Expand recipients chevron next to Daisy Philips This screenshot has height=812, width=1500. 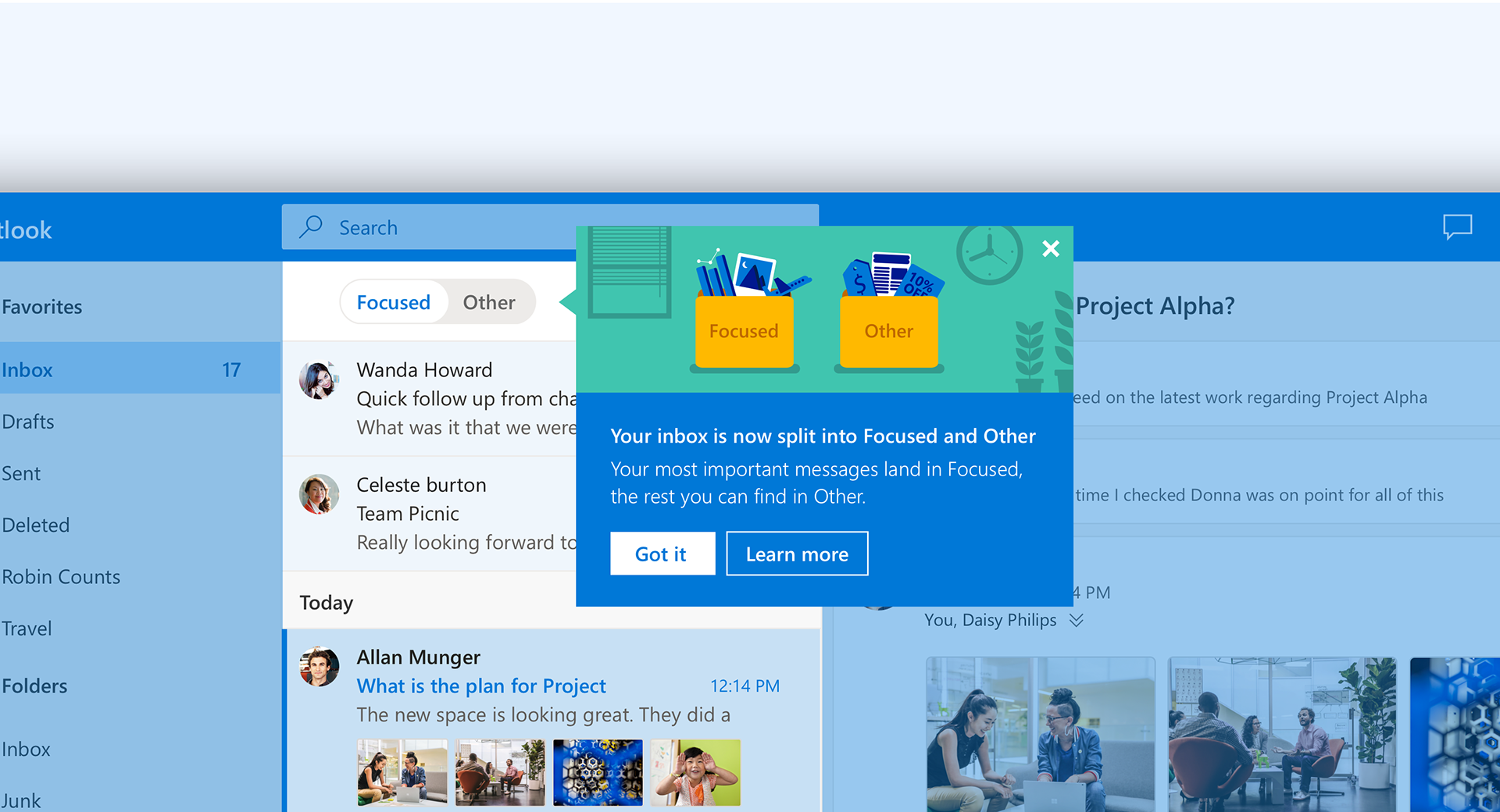pyautogui.click(x=1077, y=620)
